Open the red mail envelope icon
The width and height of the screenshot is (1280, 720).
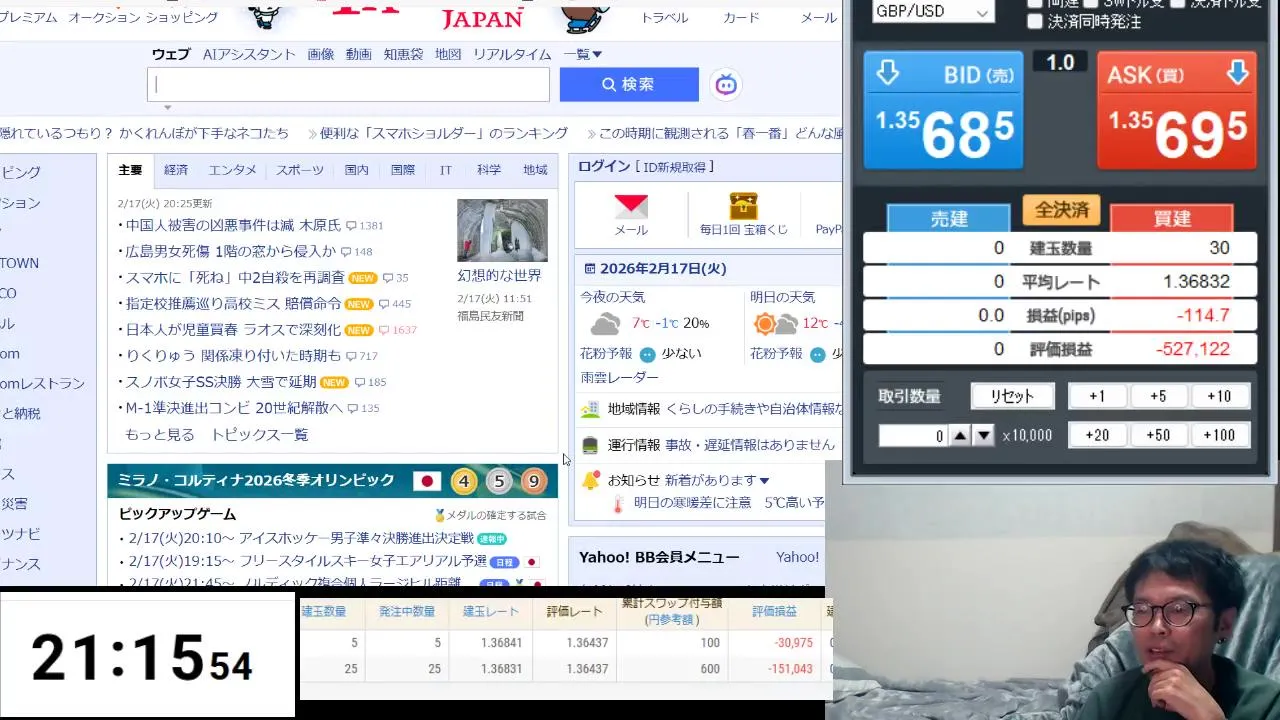631,207
